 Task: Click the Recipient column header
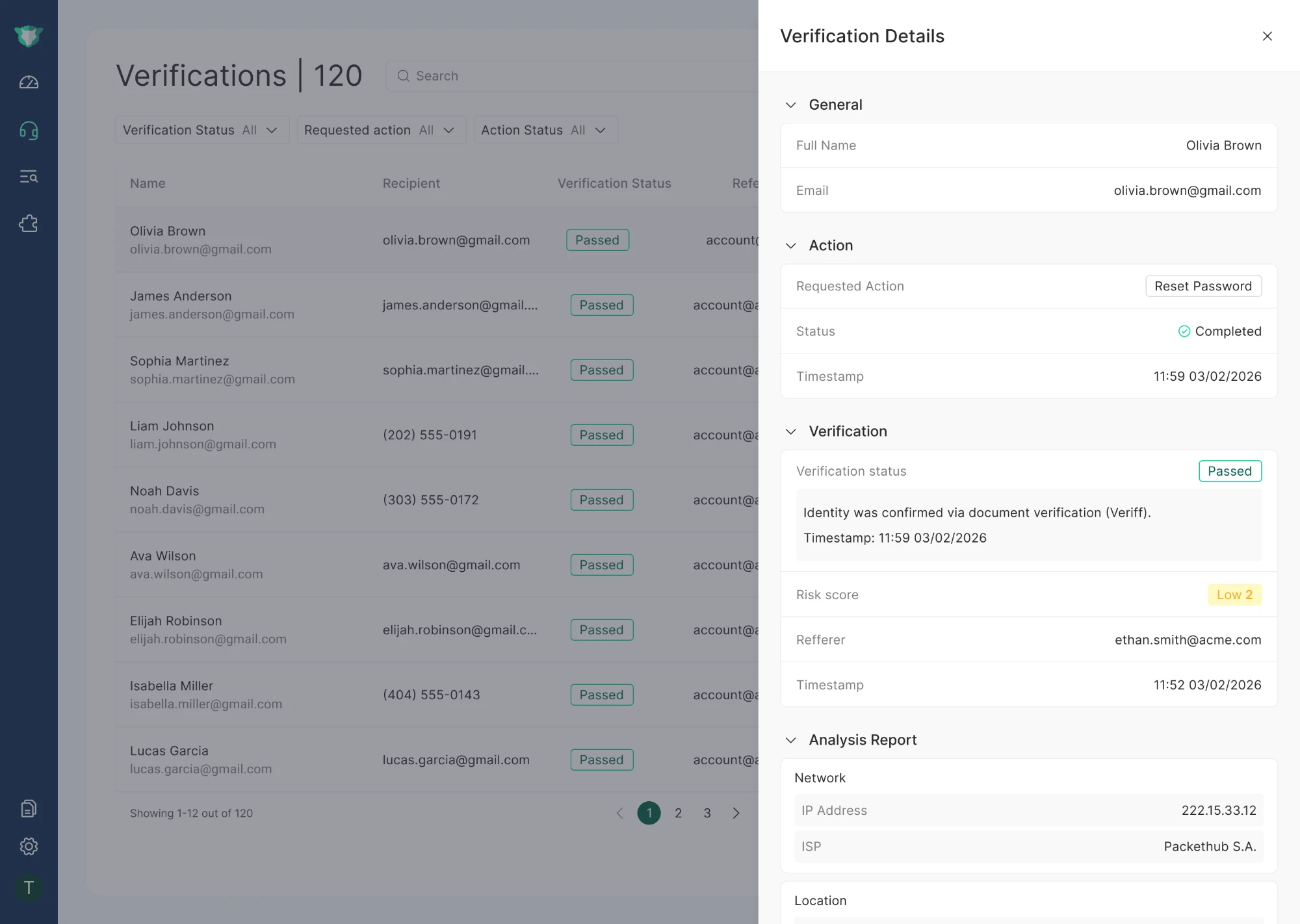point(411,183)
